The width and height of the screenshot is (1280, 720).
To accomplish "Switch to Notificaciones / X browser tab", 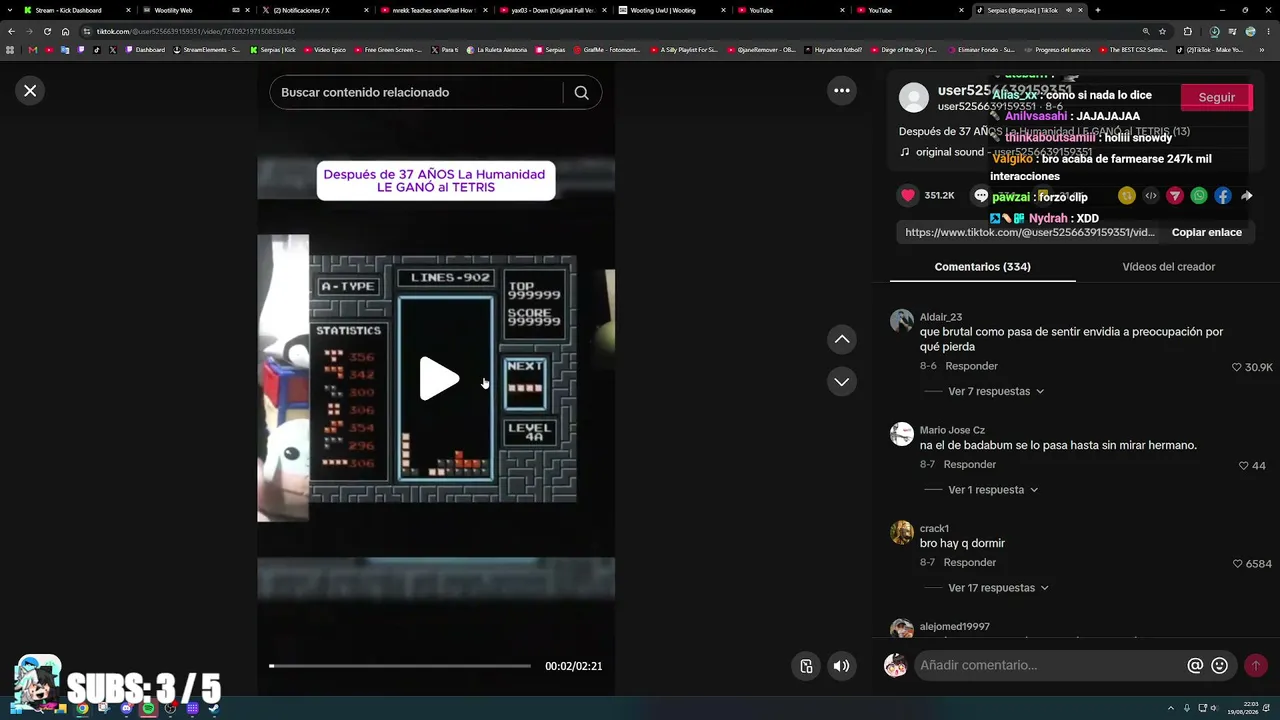I will (313, 10).
